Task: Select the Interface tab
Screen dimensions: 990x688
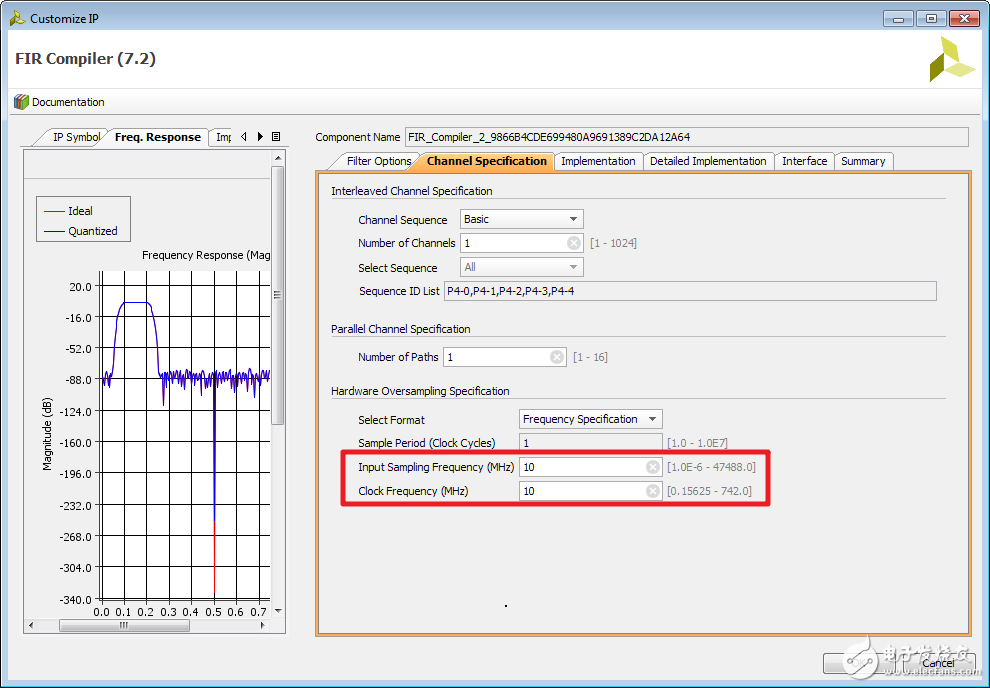Action: click(804, 161)
